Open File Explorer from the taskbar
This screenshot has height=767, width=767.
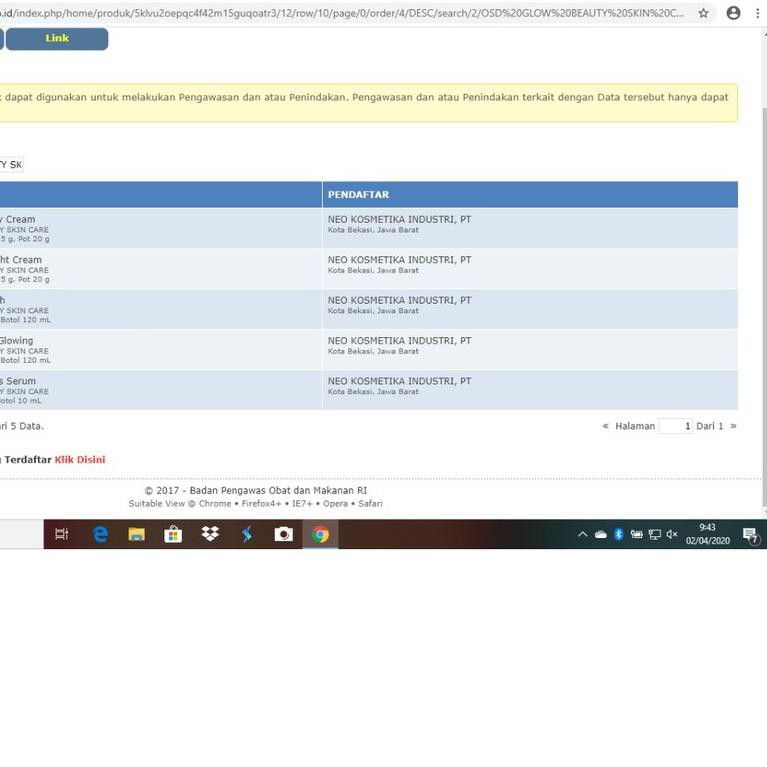pyautogui.click(x=136, y=535)
